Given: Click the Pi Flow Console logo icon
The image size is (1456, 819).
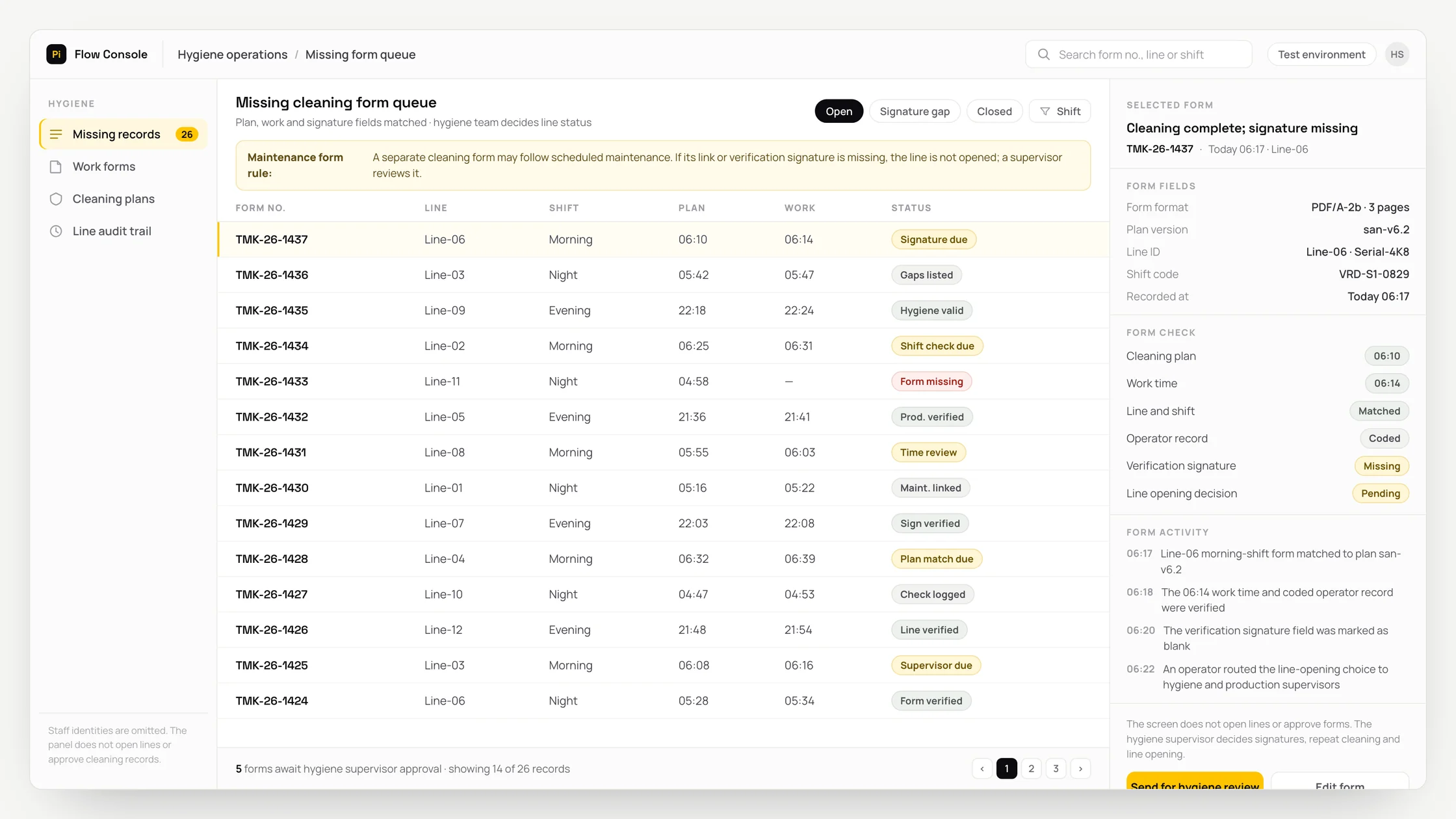Looking at the screenshot, I should coord(56,54).
